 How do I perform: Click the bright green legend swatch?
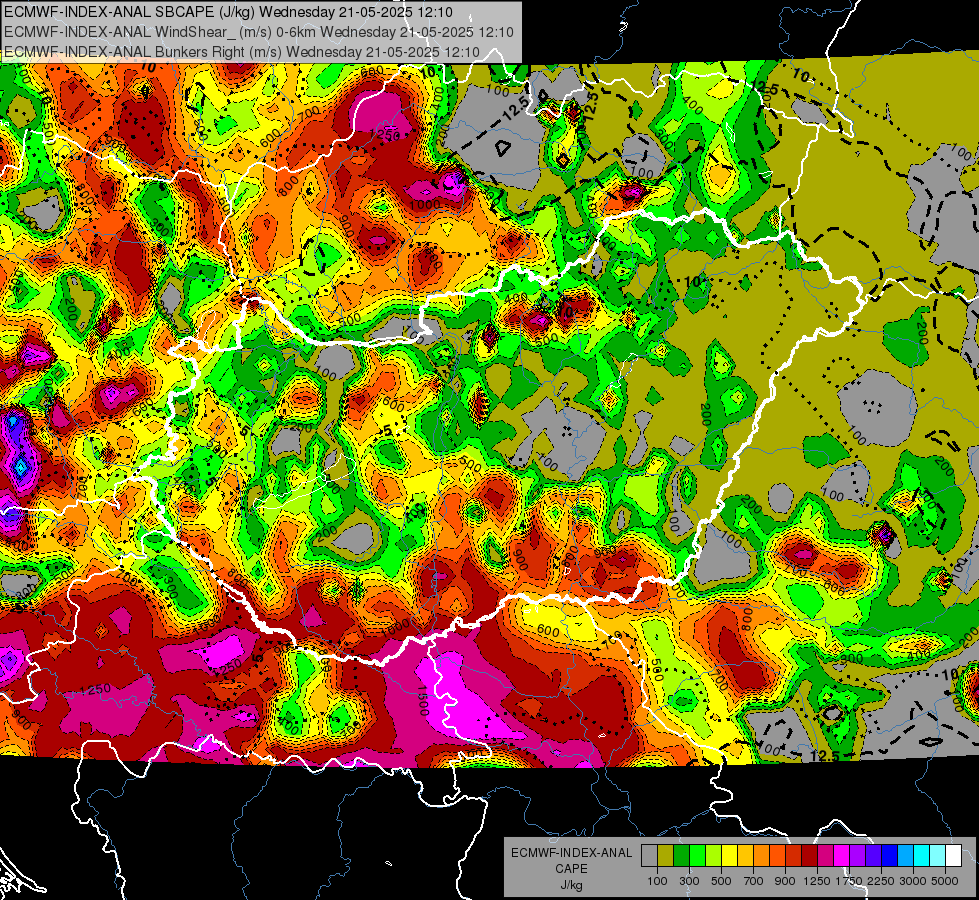[x=697, y=855]
